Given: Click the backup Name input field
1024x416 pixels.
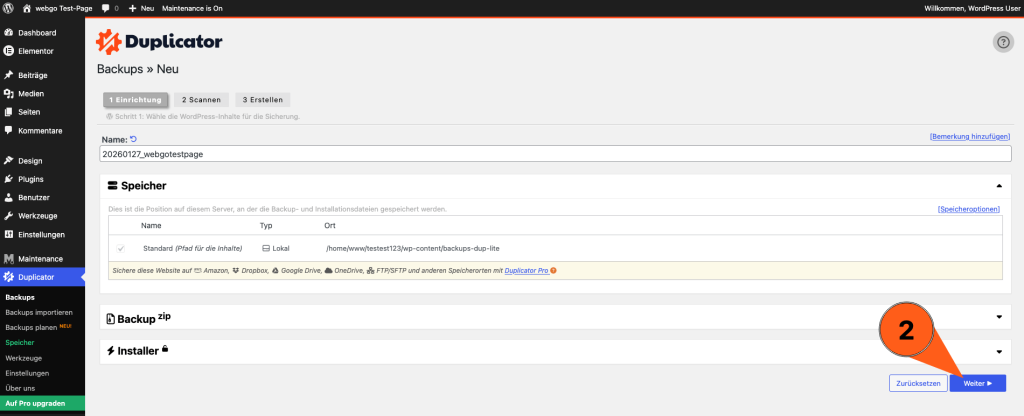Looking at the screenshot, I should tap(556, 154).
